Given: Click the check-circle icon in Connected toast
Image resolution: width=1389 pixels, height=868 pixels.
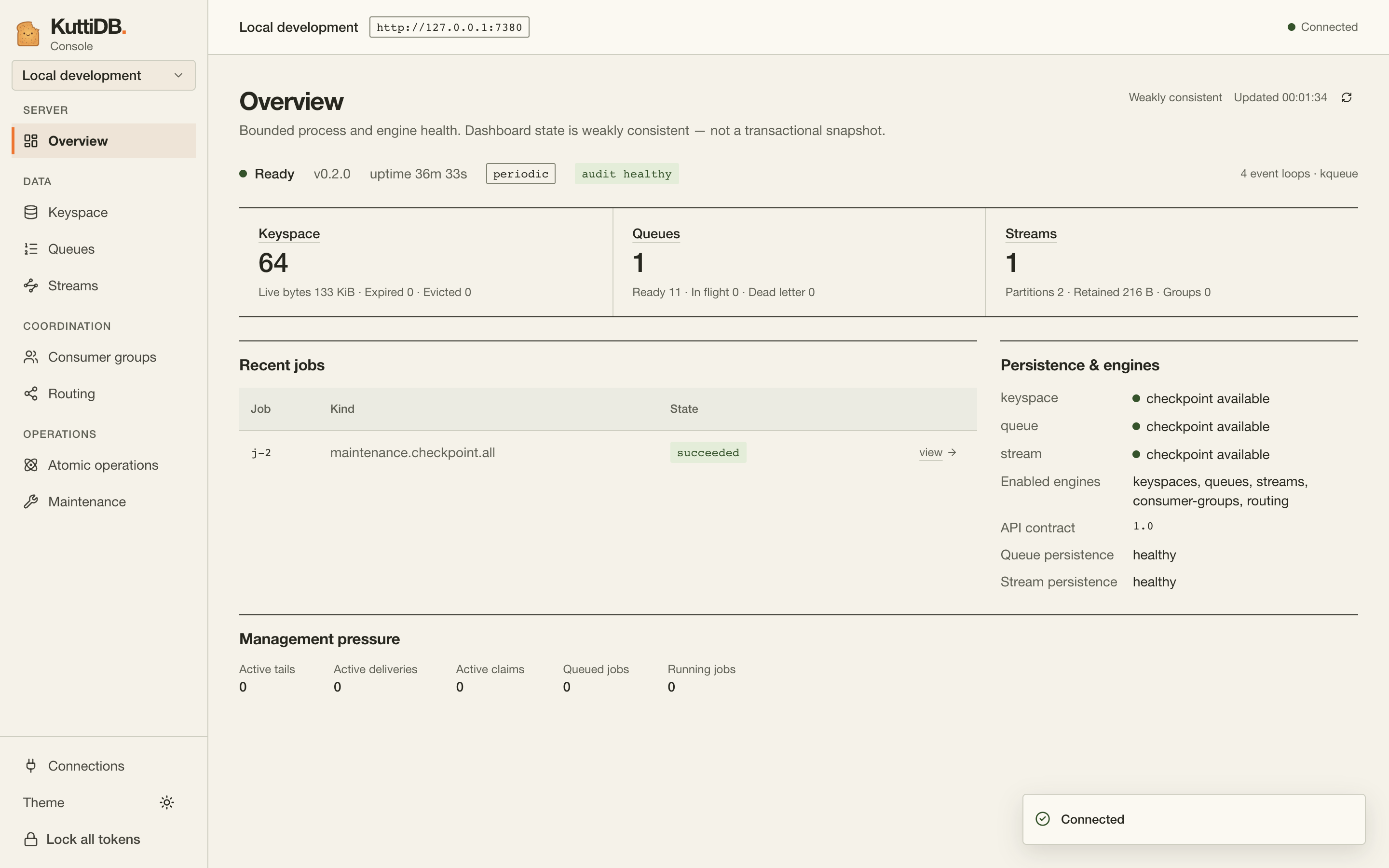Looking at the screenshot, I should pos(1043,819).
